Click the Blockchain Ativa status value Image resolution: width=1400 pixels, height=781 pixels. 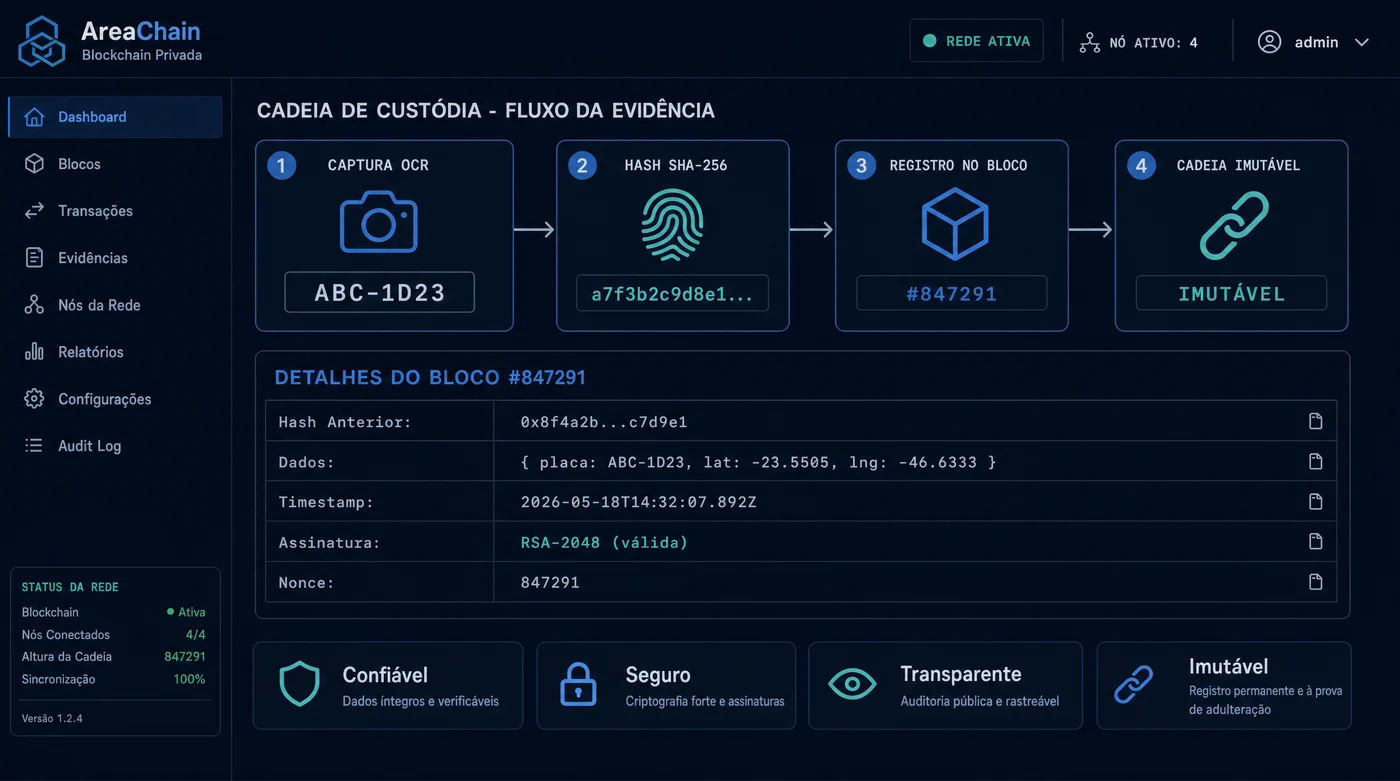pos(186,612)
